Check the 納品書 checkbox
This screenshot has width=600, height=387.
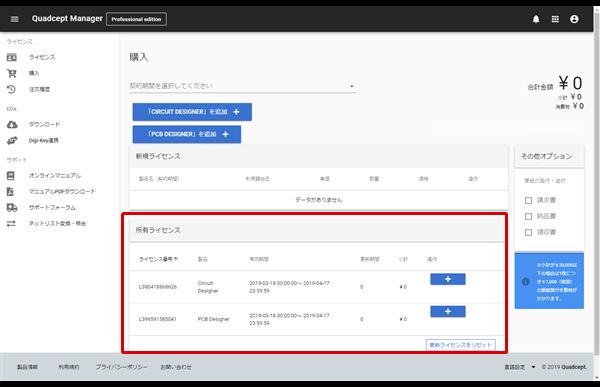[x=528, y=217]
